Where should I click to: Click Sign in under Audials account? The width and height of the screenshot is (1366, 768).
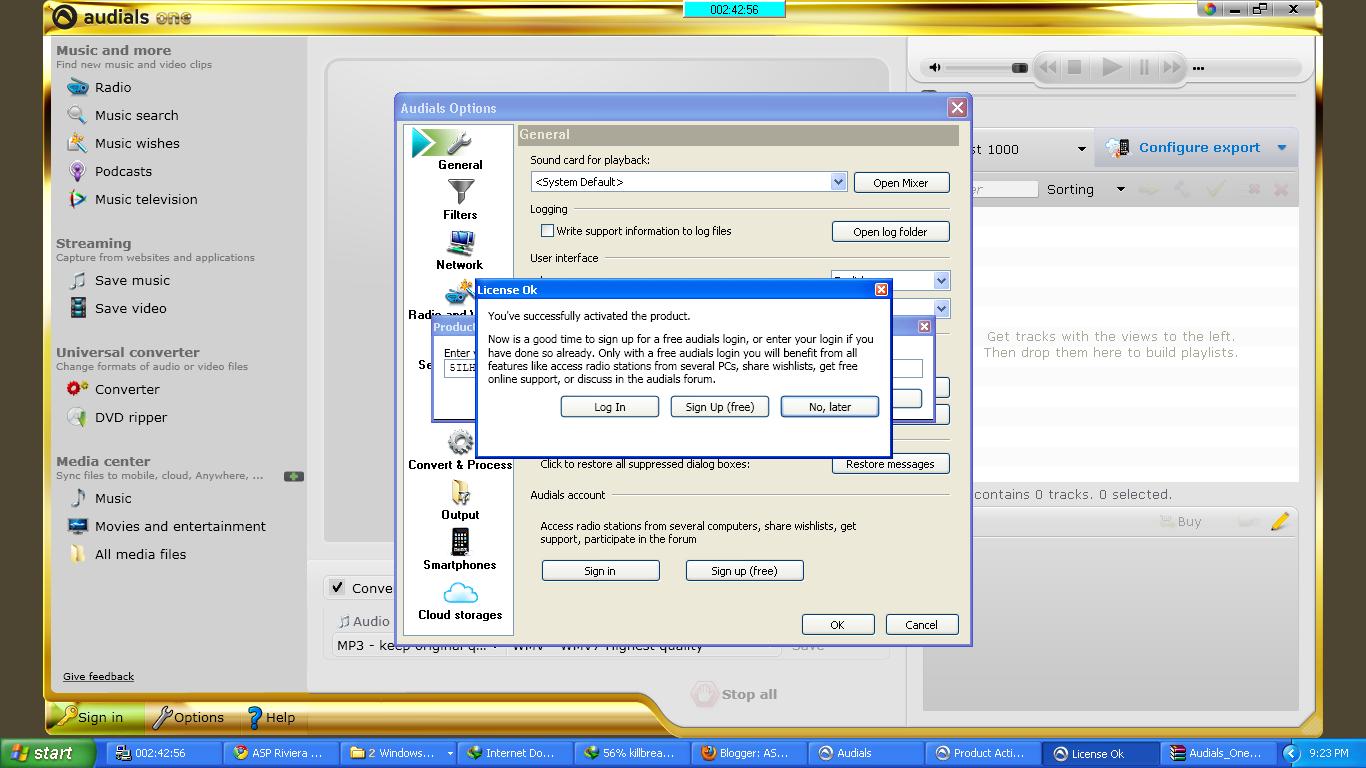tap(600, 571)
